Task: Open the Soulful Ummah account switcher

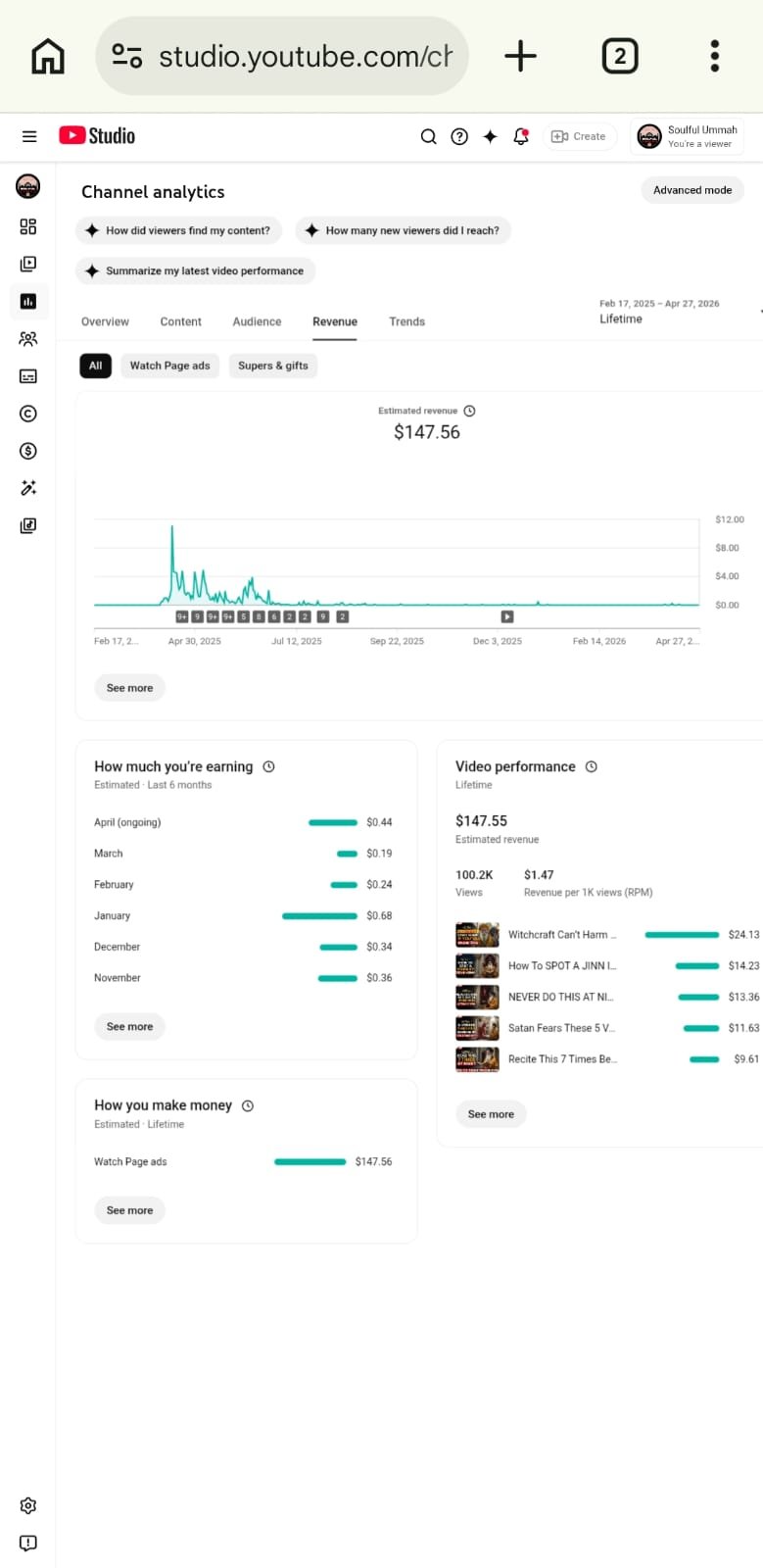Action: pos(687,136)
